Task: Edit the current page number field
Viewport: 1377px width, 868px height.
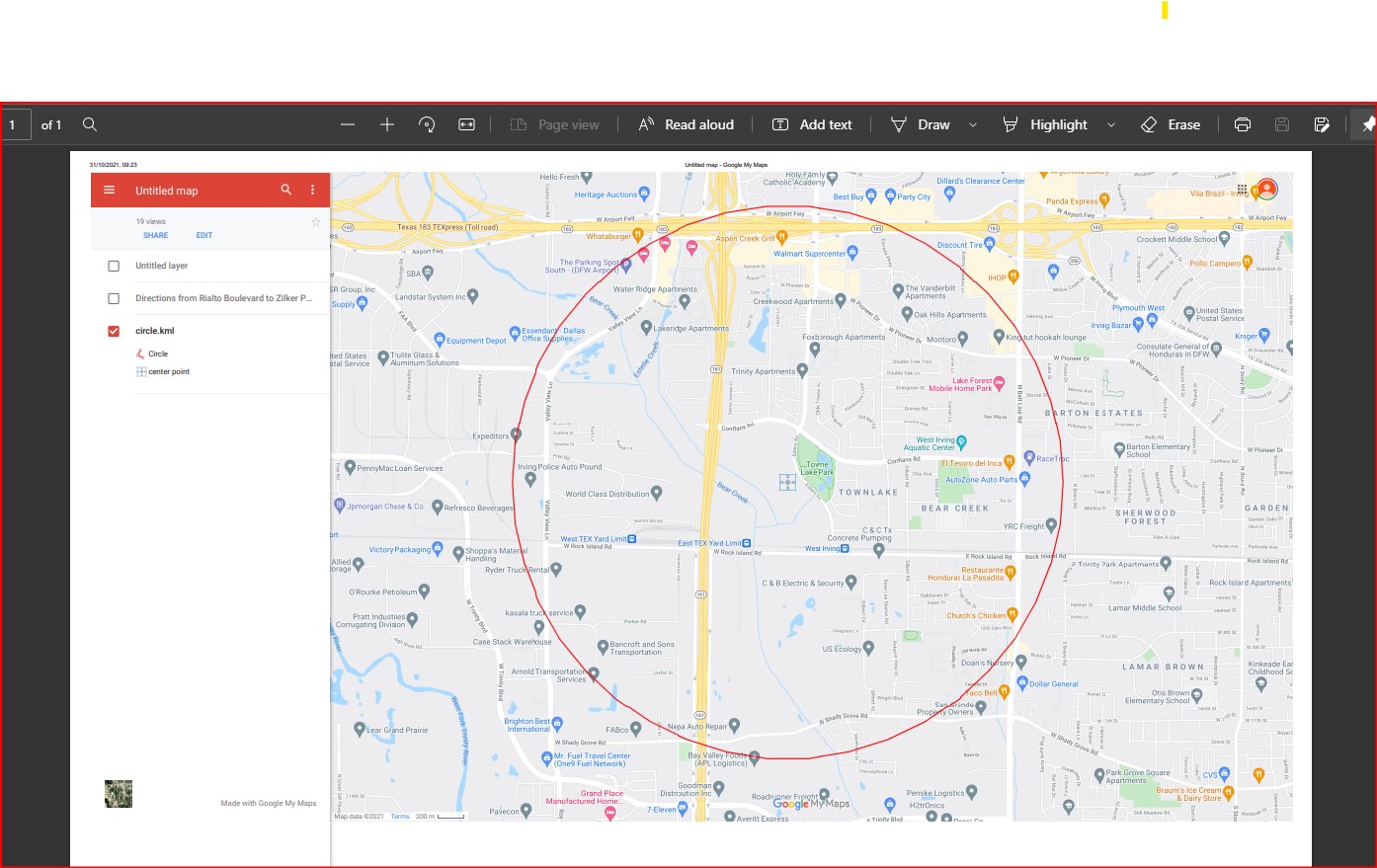Action: [x=16, y=124]
